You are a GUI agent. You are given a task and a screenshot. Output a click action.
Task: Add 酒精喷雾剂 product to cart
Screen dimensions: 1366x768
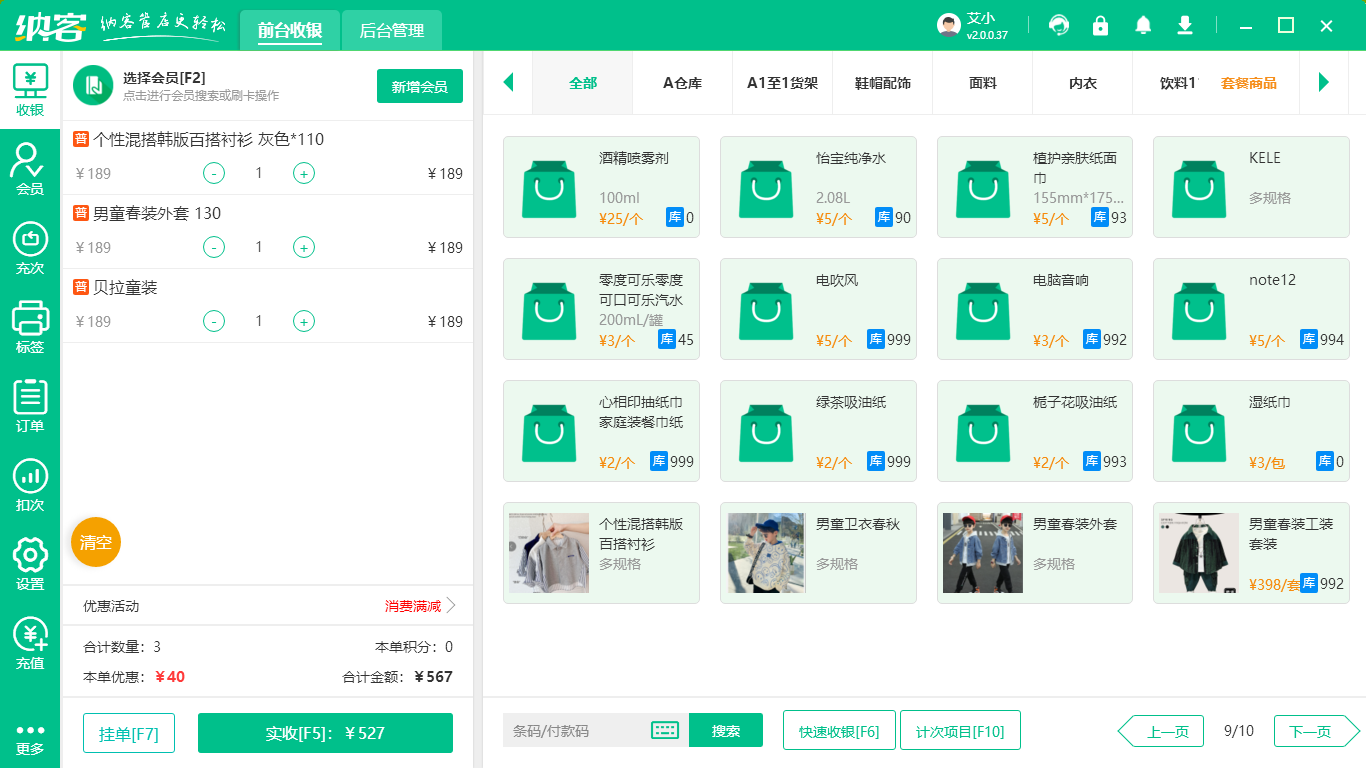(601, 187)
